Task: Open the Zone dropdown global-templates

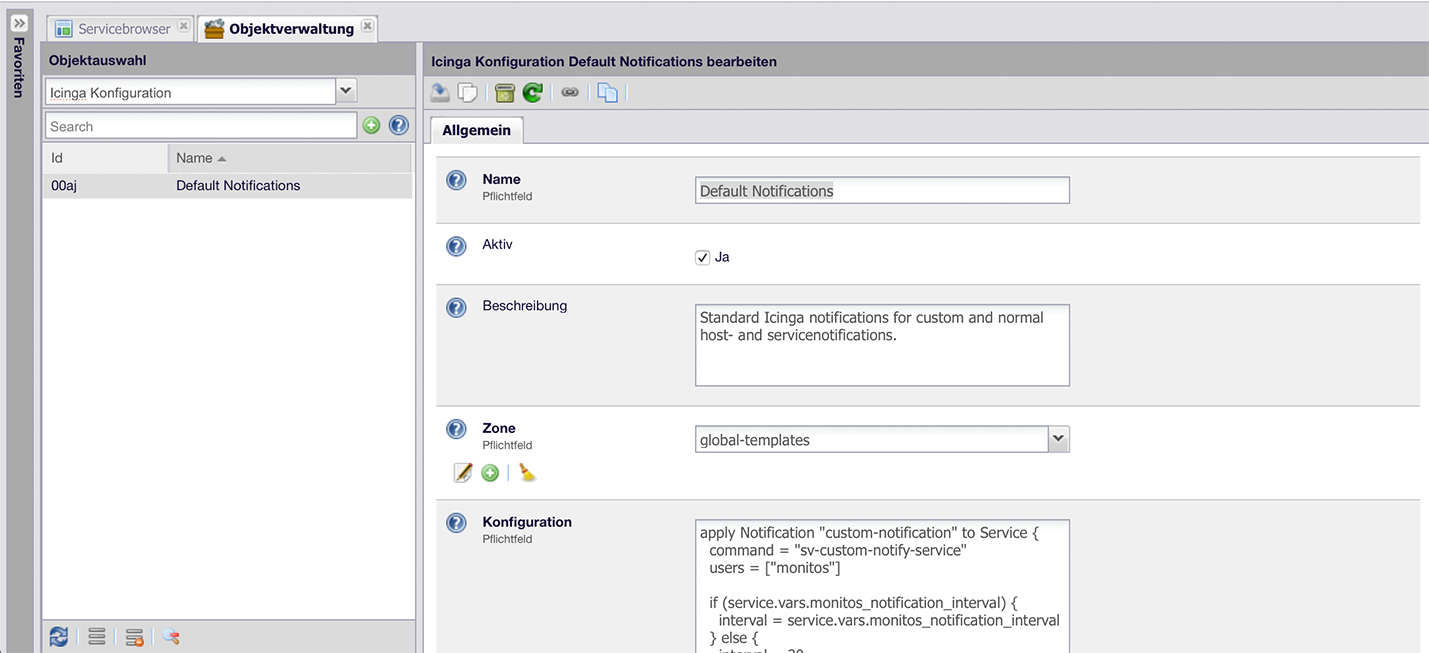Action: (1059, 439)
